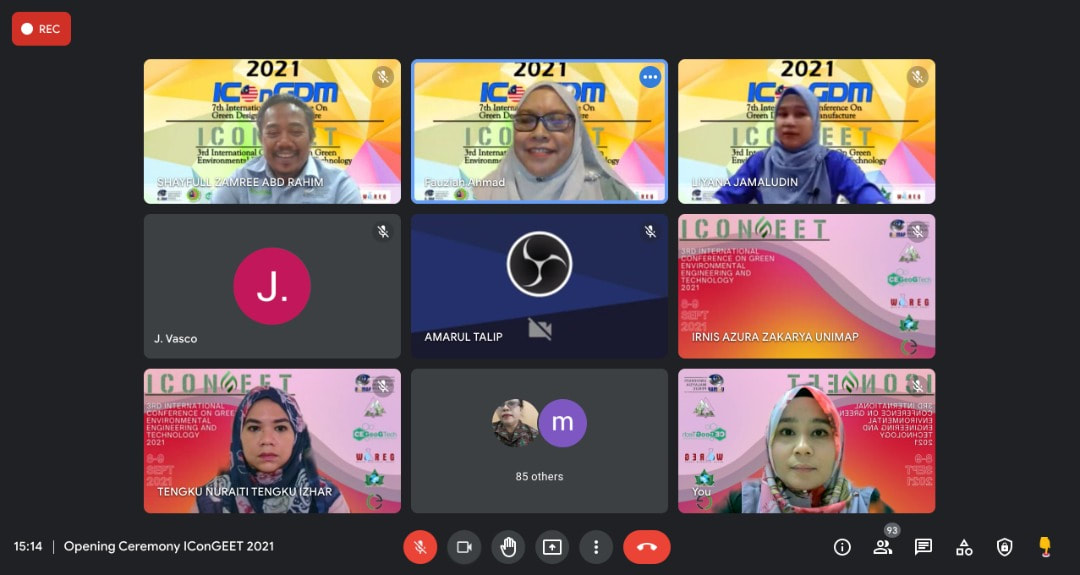Click the OBS logo on AMARUL TALIP's tile
Image resolution: width=1080 pixels, height=575 pixels.
[539, 264]
